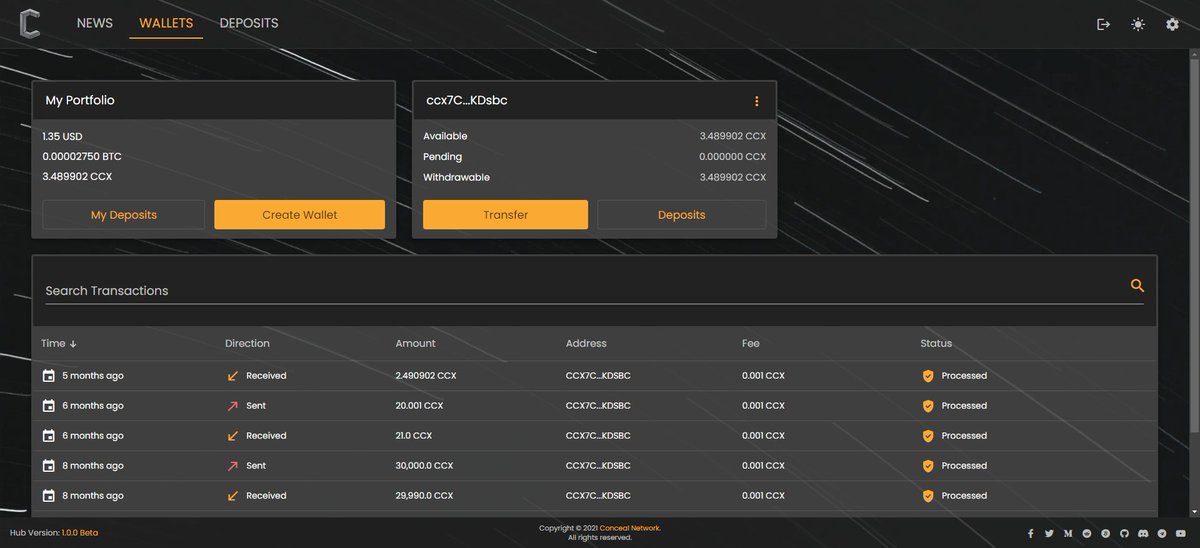Click the Transfer button
Screen dimensions: 1200x548
pyautogui.click(x=505, y=215)
